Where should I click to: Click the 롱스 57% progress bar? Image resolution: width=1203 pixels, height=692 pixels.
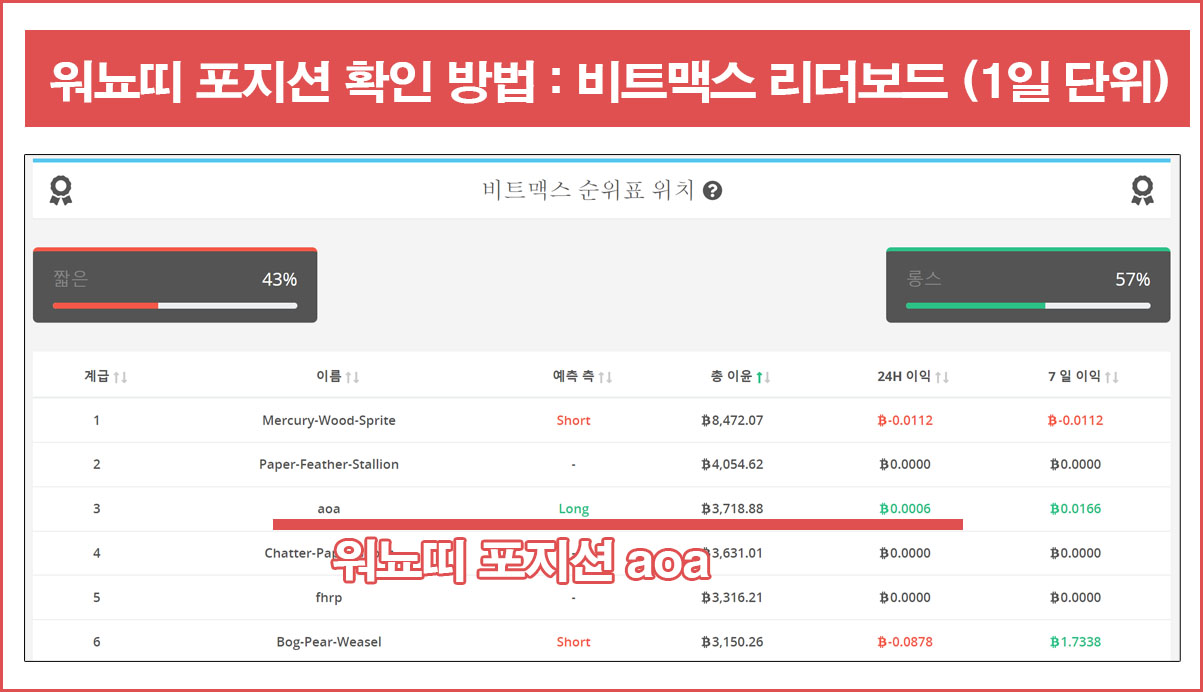(1028, 305)
